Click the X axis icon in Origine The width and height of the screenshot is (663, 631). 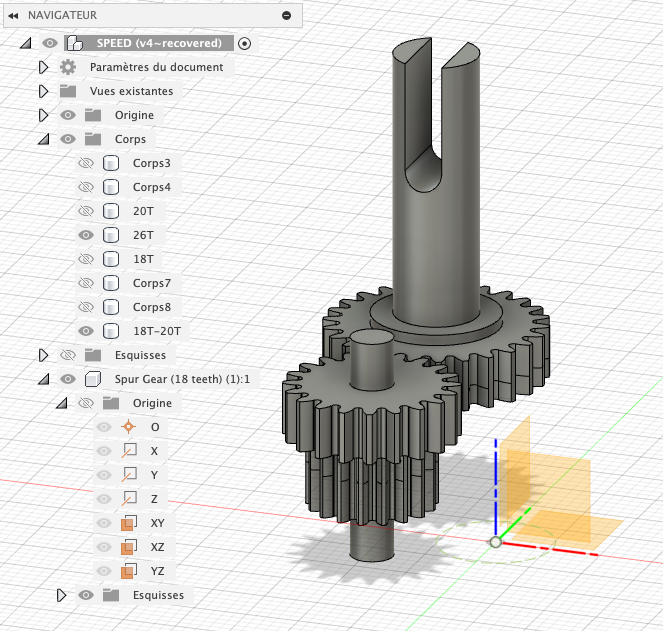(127, 451)
